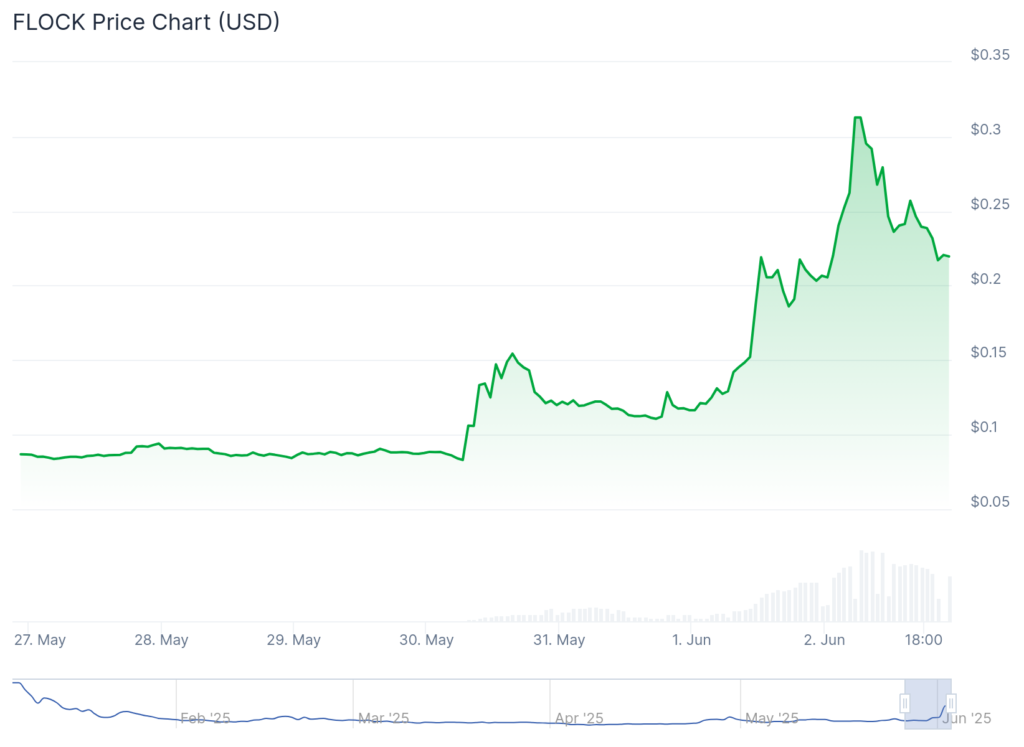Viewport: 1024px width, 747px height.
Task: Click the left handle of the range navigator
Action: pos(904,703)
